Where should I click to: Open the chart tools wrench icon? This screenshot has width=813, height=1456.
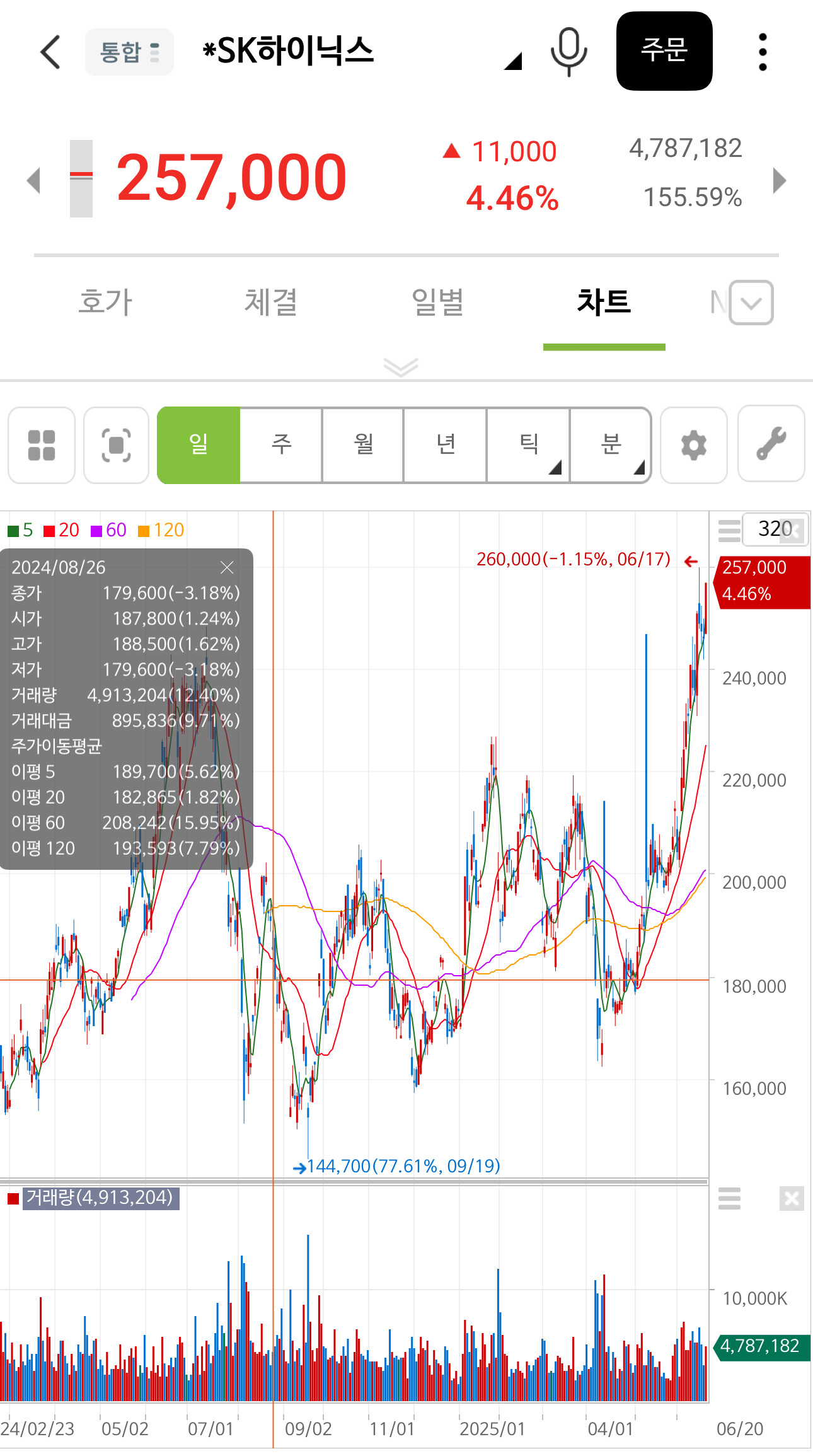tap(771, 444)
